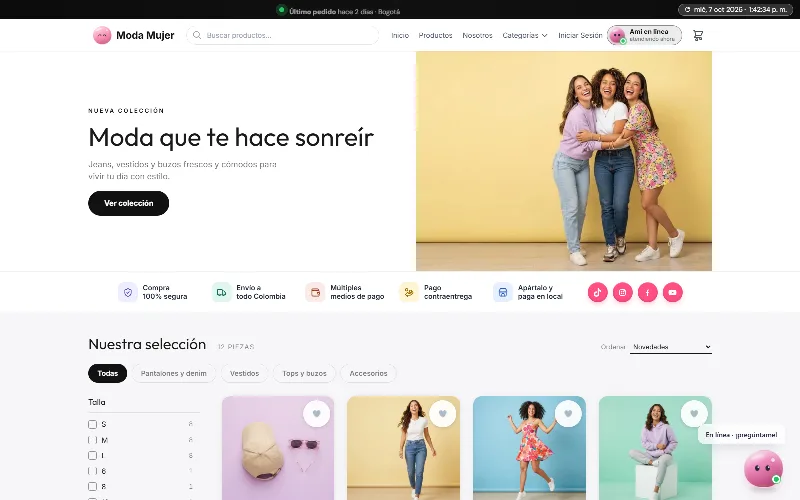Check the size 6 filter
800x500 pixels.
pyautogui.click(x=92, y=471)
